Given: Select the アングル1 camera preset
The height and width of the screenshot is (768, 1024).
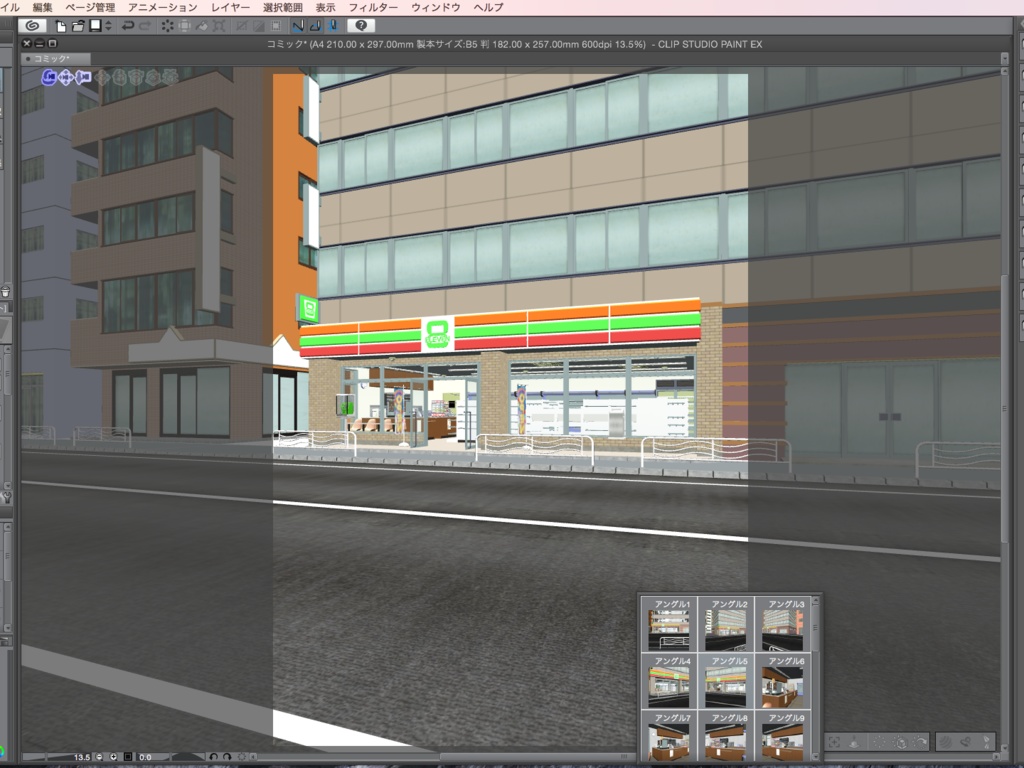Looking at the screenshot, I should [x=669, y=624].
